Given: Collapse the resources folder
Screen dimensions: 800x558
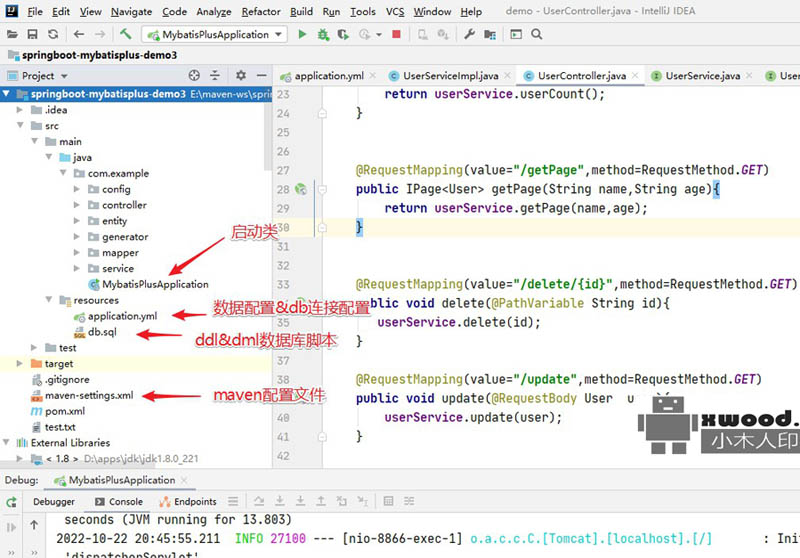Looking at the screenshot, I should click(49, 300).
